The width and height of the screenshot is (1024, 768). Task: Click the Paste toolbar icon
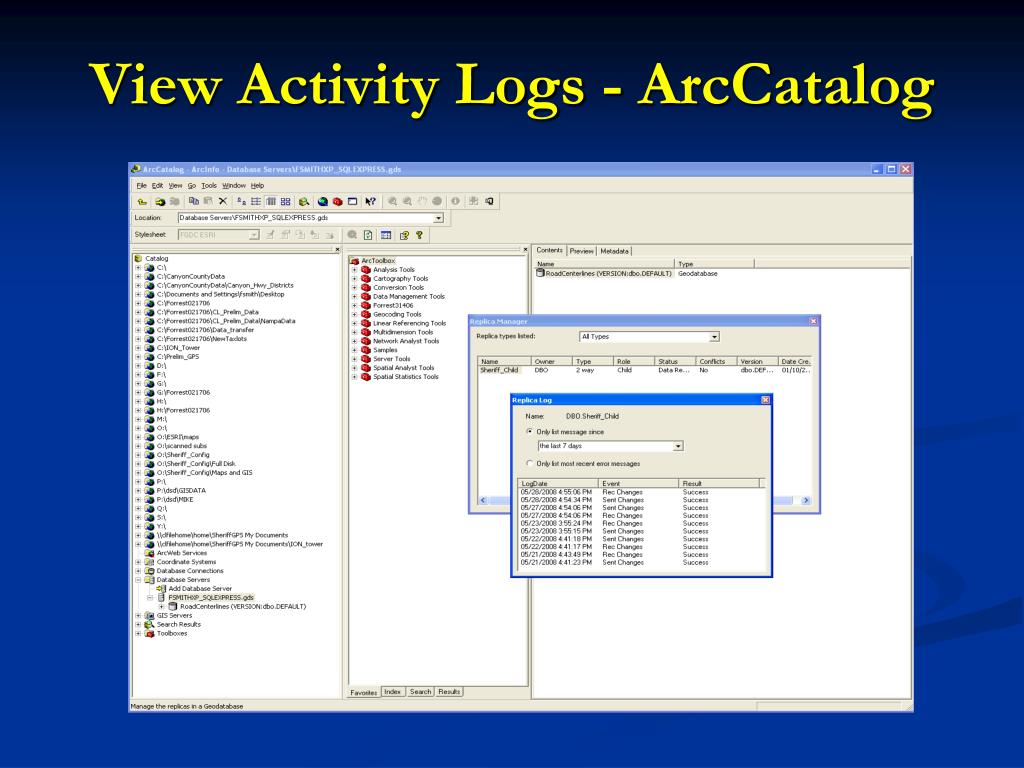[x=208, y=202]
